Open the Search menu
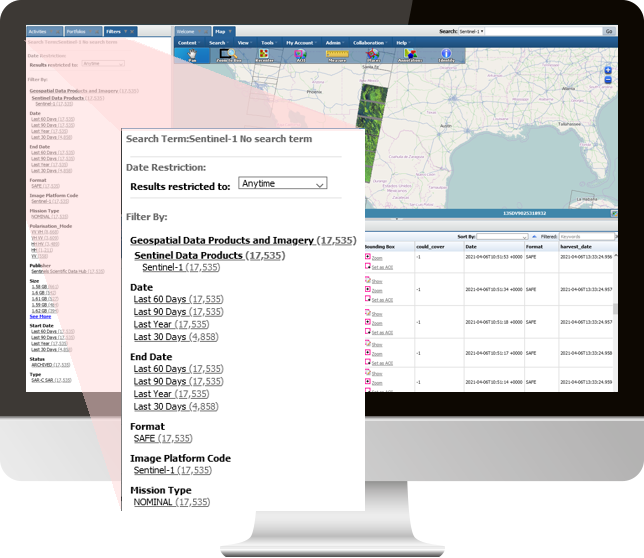The height and width of the screenshot is (558, 644). tap(218, 43)
